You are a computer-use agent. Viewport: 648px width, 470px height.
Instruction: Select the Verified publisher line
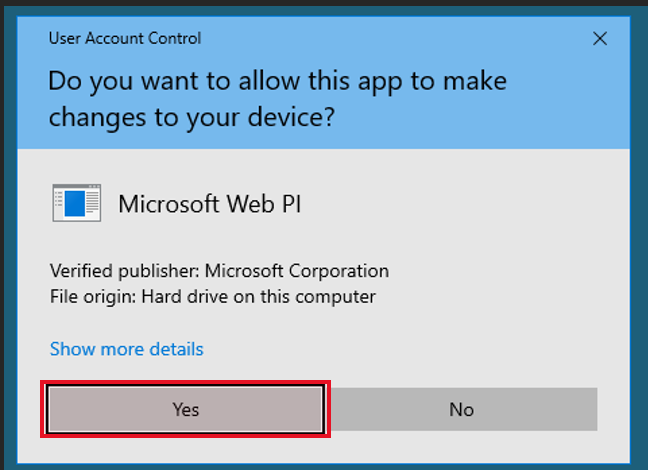(219, 271)
